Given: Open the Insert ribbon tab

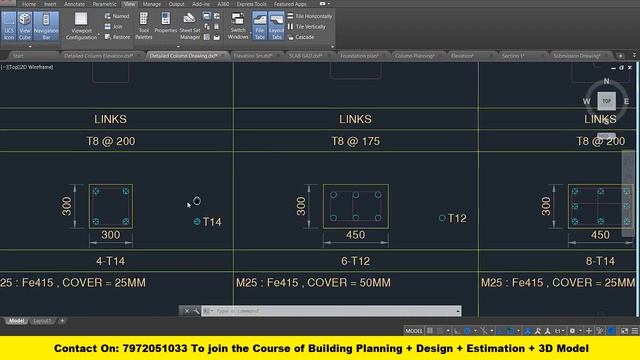Looking at the screenshot, I should point(50,4).
